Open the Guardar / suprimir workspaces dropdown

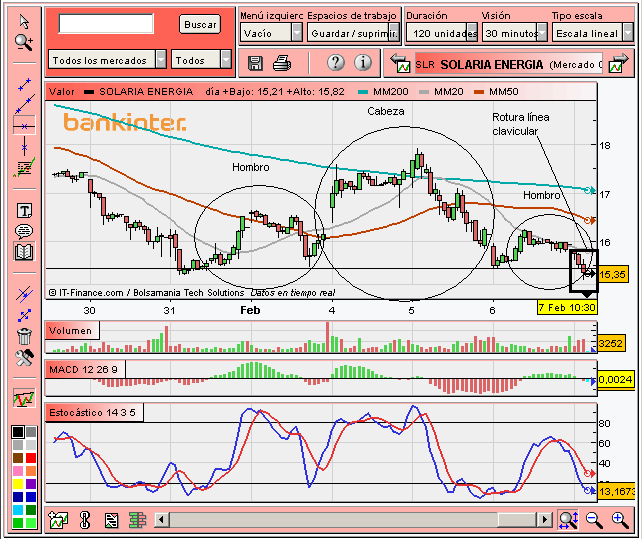click(353, 33)
